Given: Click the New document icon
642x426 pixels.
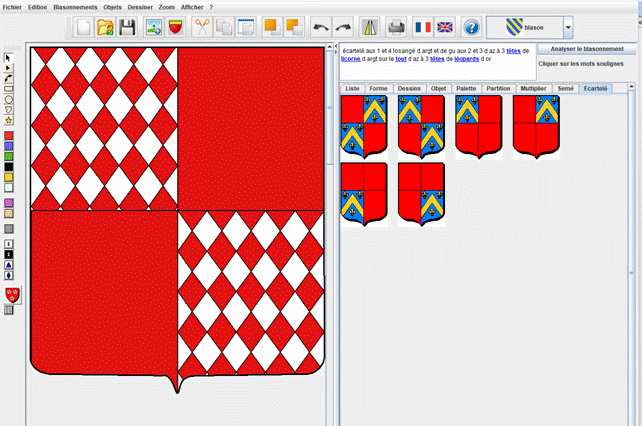Looking at the screenshot, I should coord(83,27).
